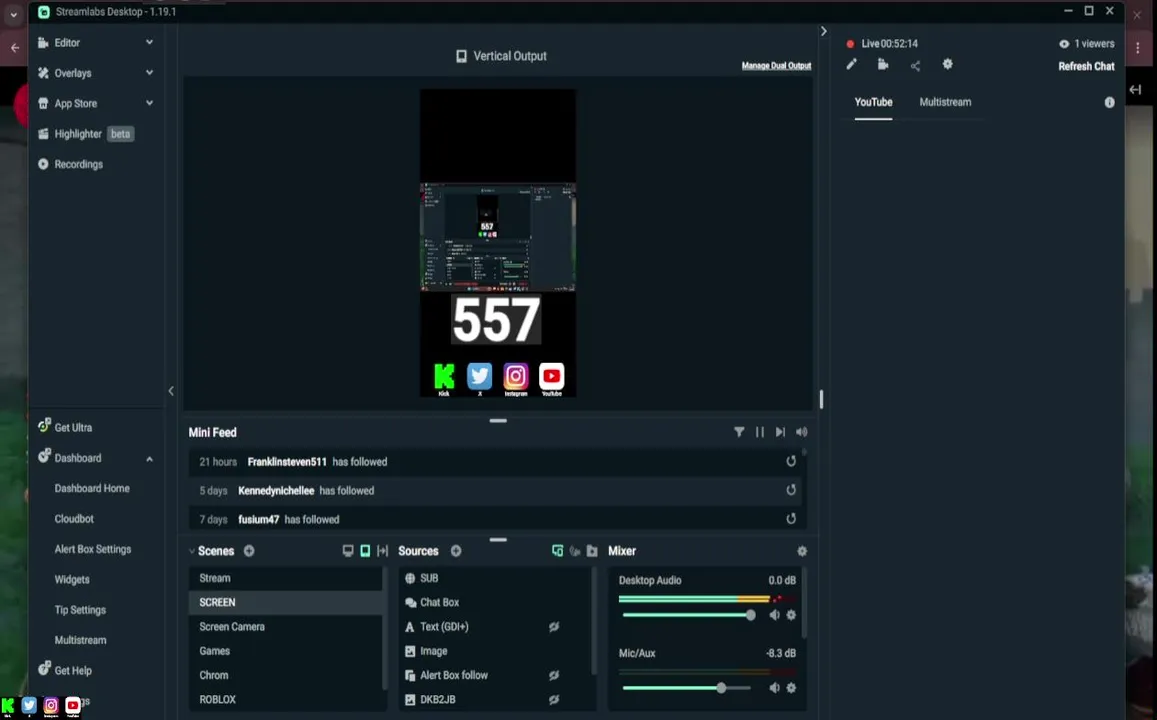Viewport: 1157px width, 720px height.
Task: Replay the Franklinsteven511 follow alert
Action: pyautogui.click(x=791, y=461)
